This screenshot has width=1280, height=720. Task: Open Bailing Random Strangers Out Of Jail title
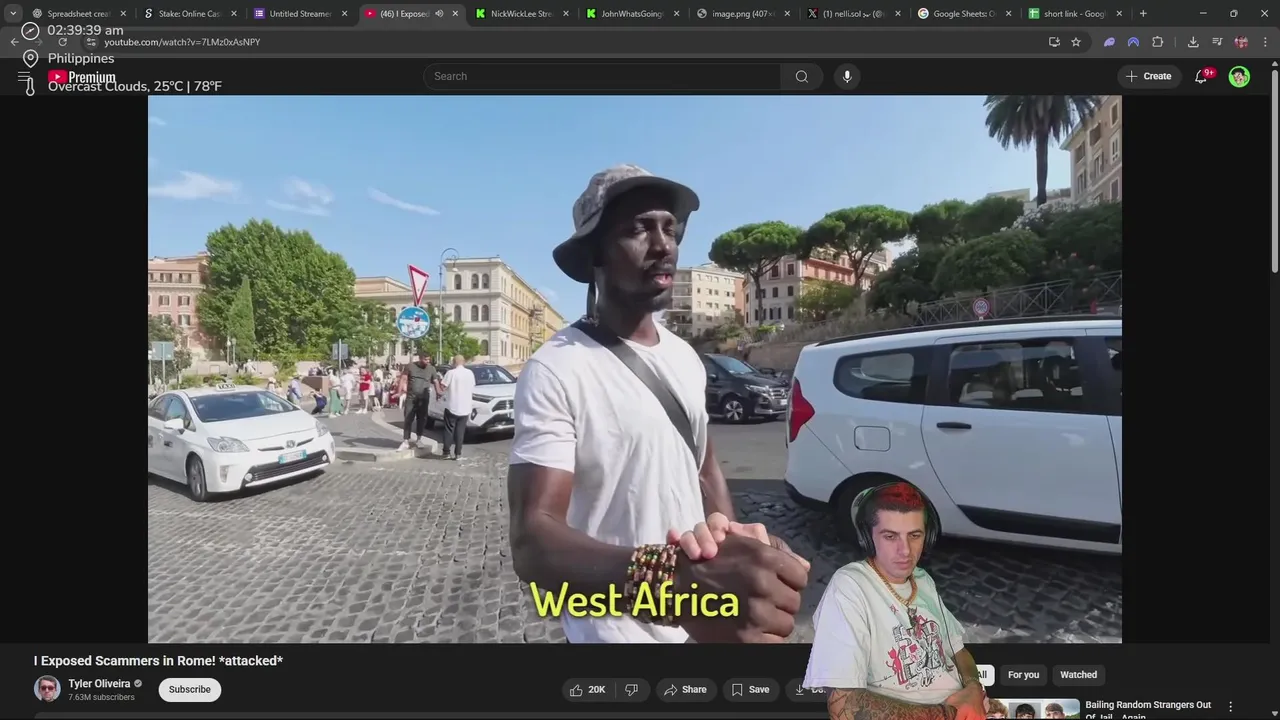tap(1148, 710)
